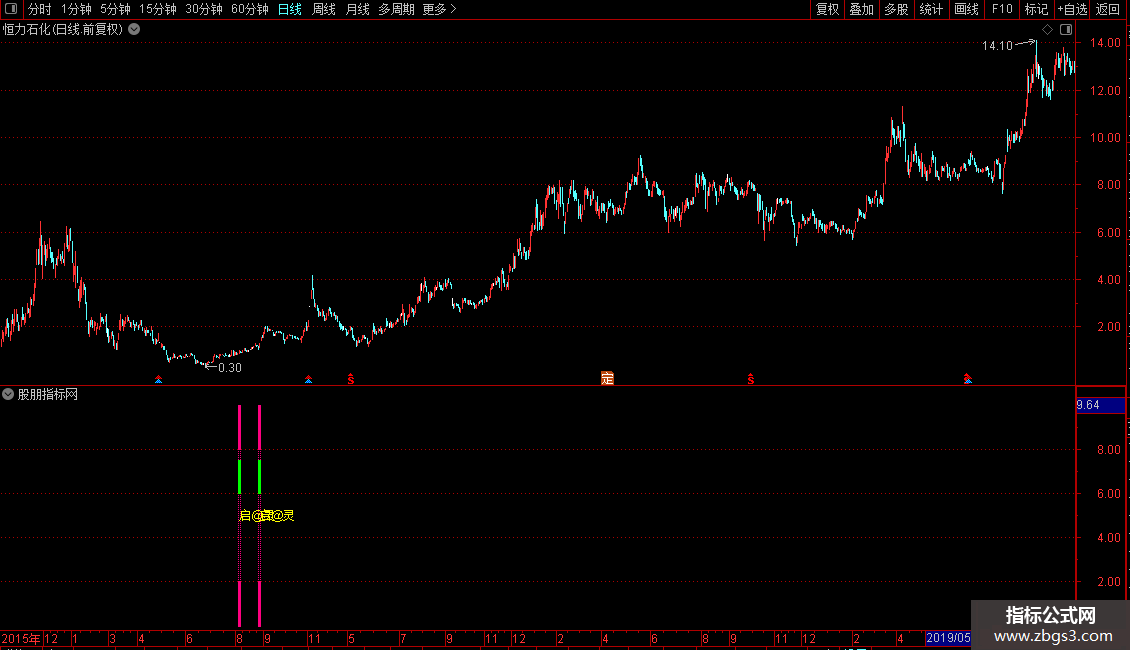This screenshot has width=1130, height=650.
Task: Click the 股朋指标网 indicator title
Action: (48, 394)
